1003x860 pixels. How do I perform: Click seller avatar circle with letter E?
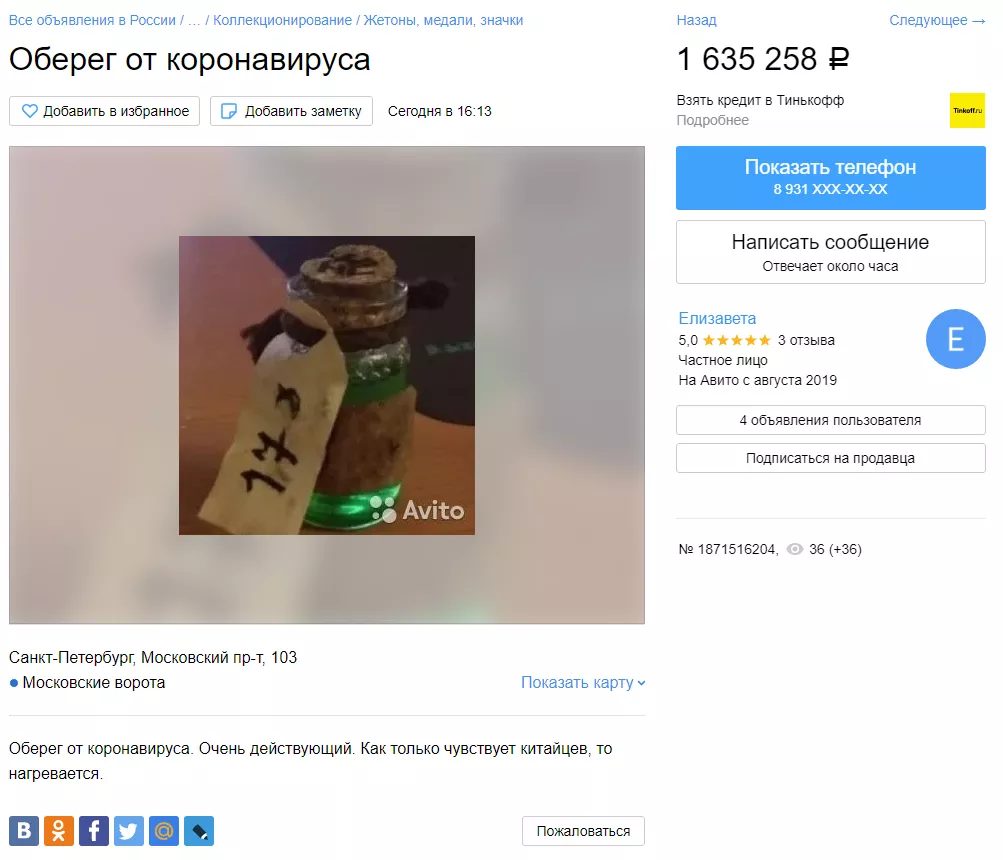(x=956, y=339)
